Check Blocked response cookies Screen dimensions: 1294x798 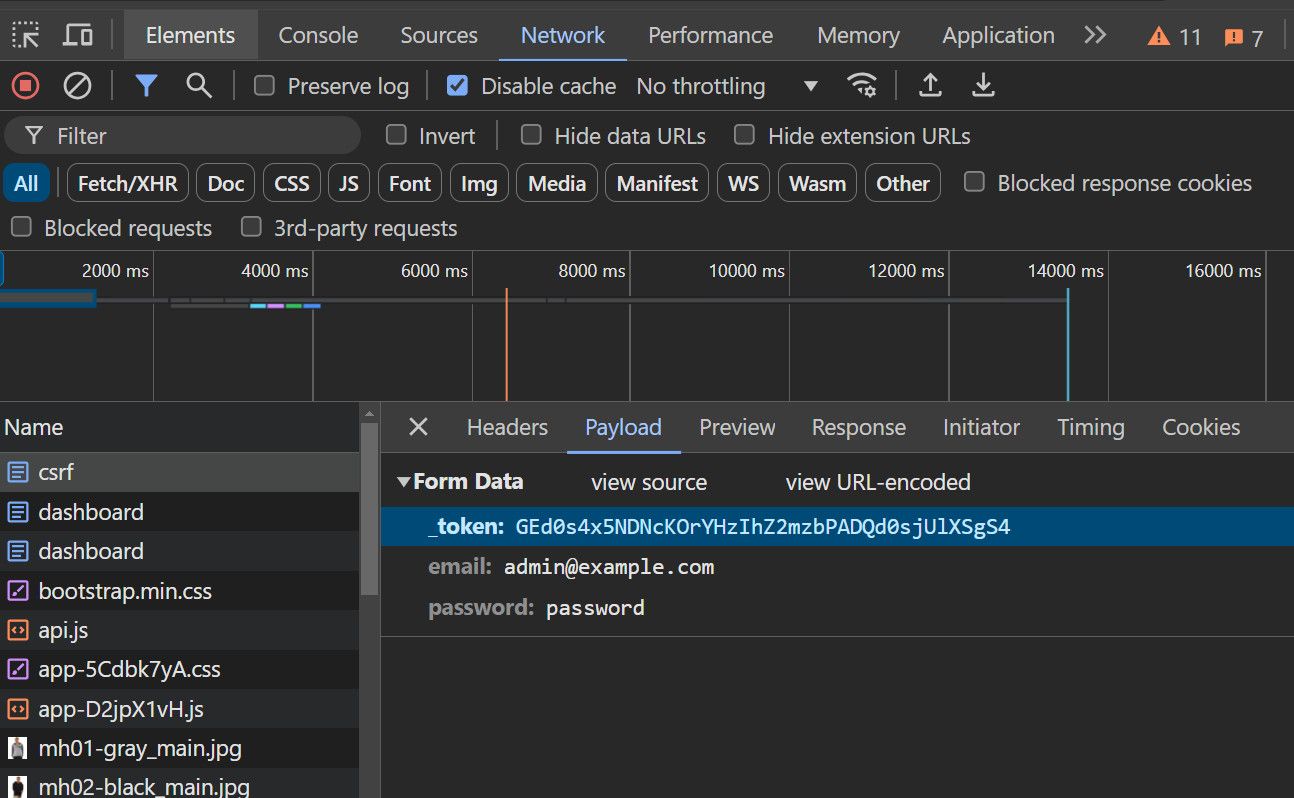click(x=974, y=182)
